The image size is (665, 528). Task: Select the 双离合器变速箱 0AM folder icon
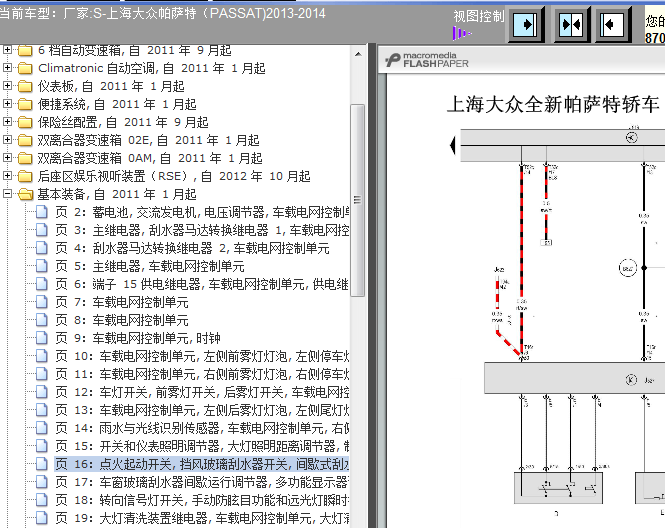[x=25, y=159]
